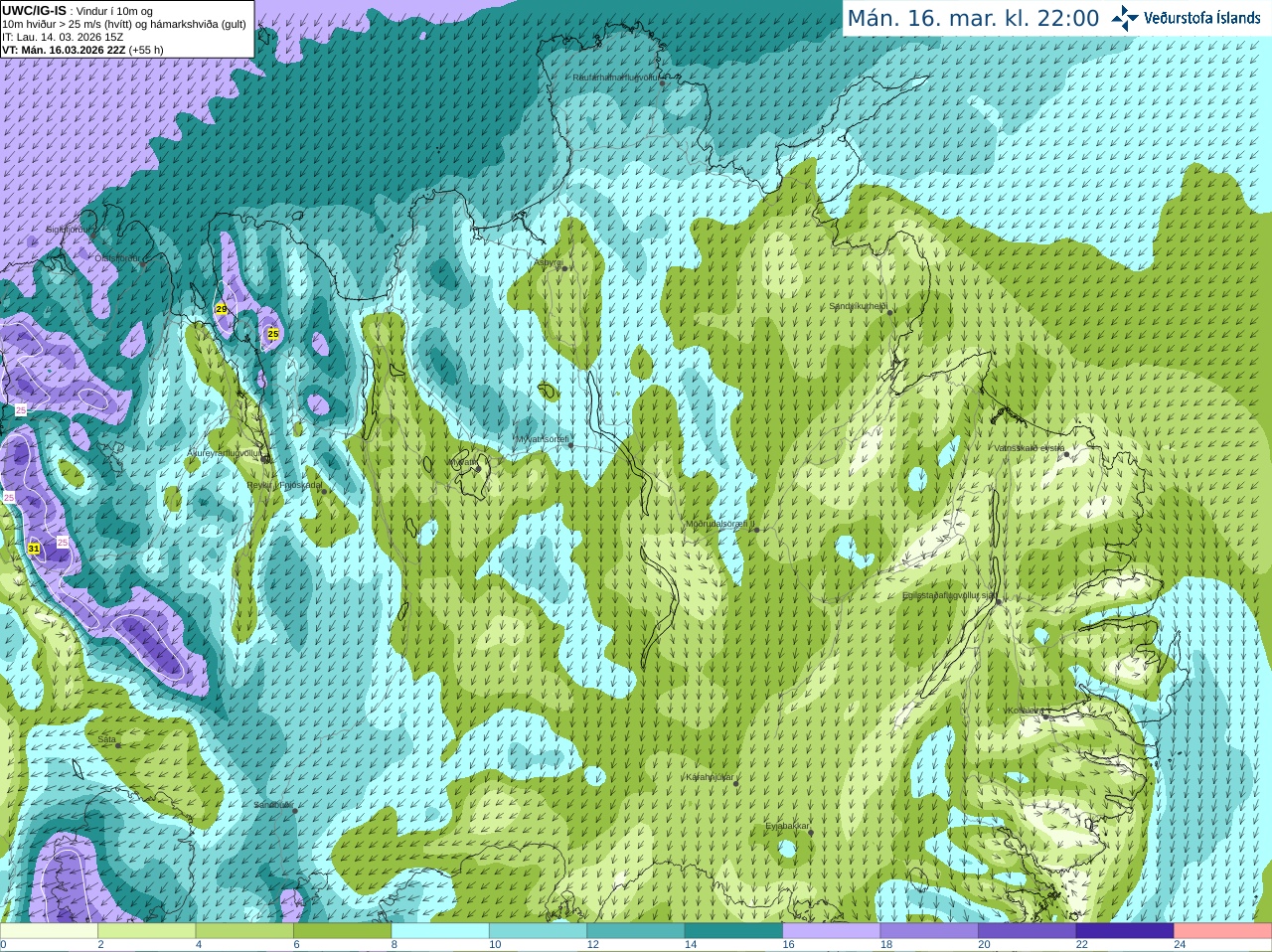
Task: Click the 2–4 m/s legend swatch
Action: (x=146, y=931)
